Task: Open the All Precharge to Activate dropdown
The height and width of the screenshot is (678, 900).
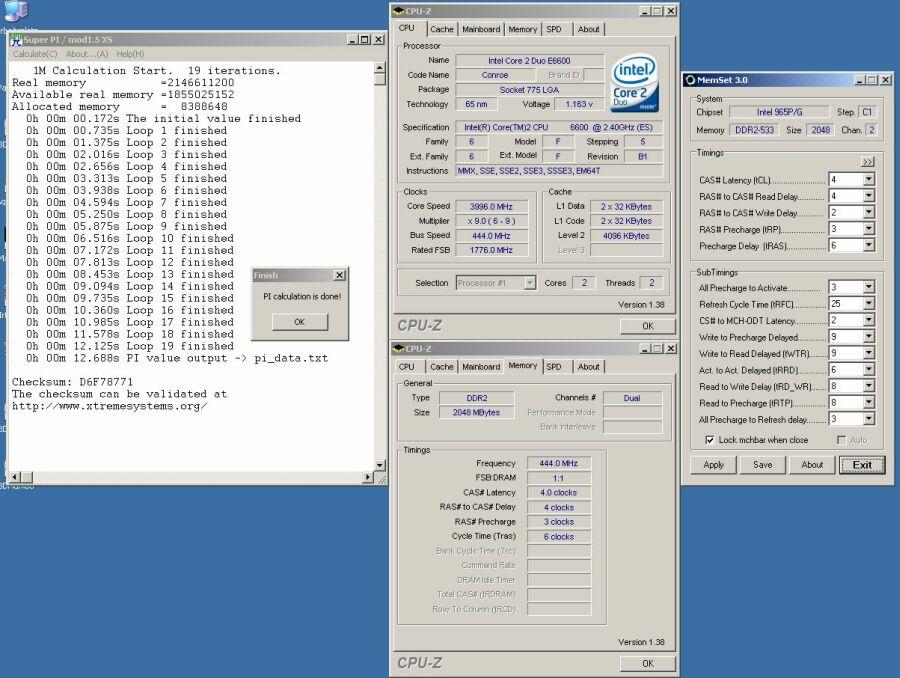Action: point(868,287)
